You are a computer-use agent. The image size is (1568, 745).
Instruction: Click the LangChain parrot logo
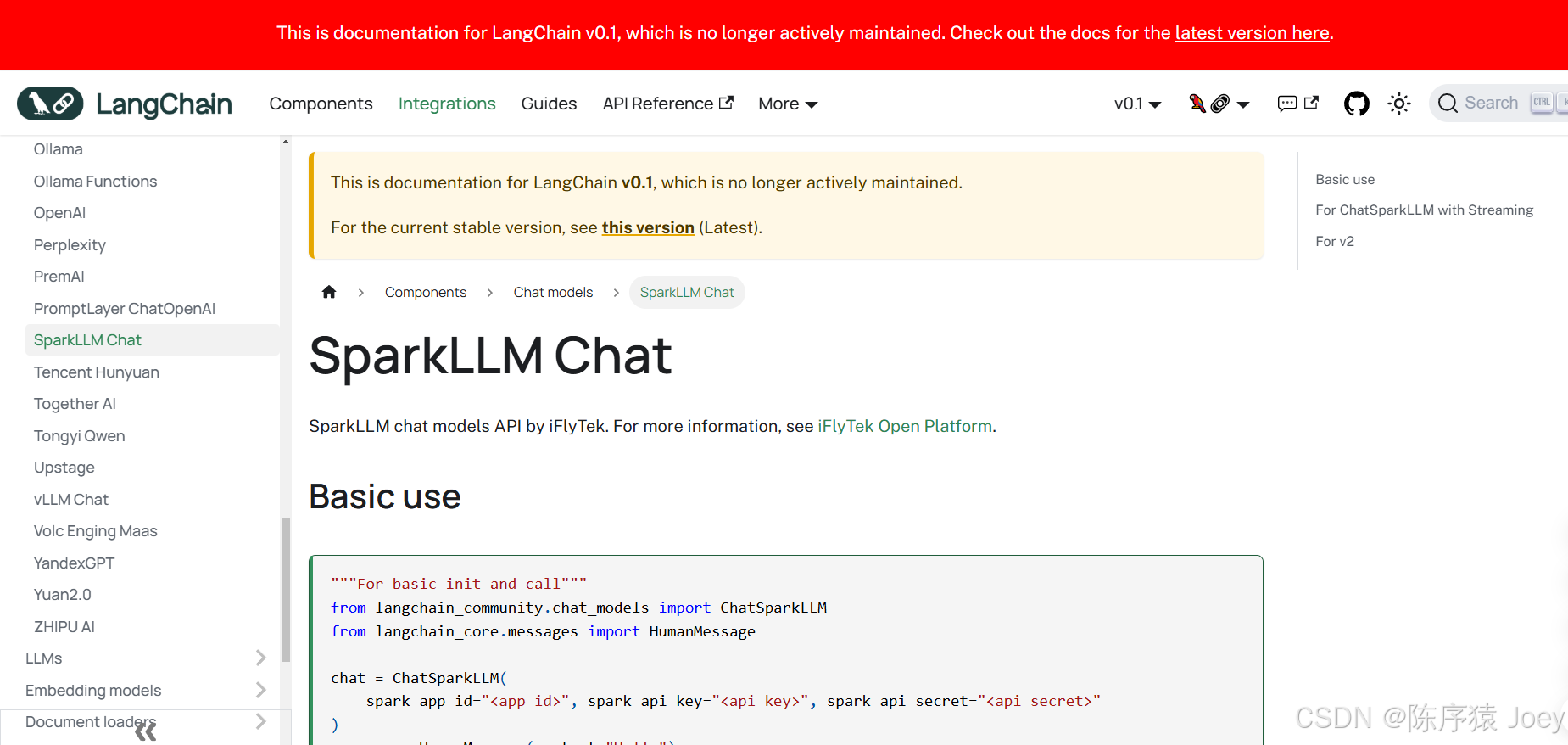50,104
